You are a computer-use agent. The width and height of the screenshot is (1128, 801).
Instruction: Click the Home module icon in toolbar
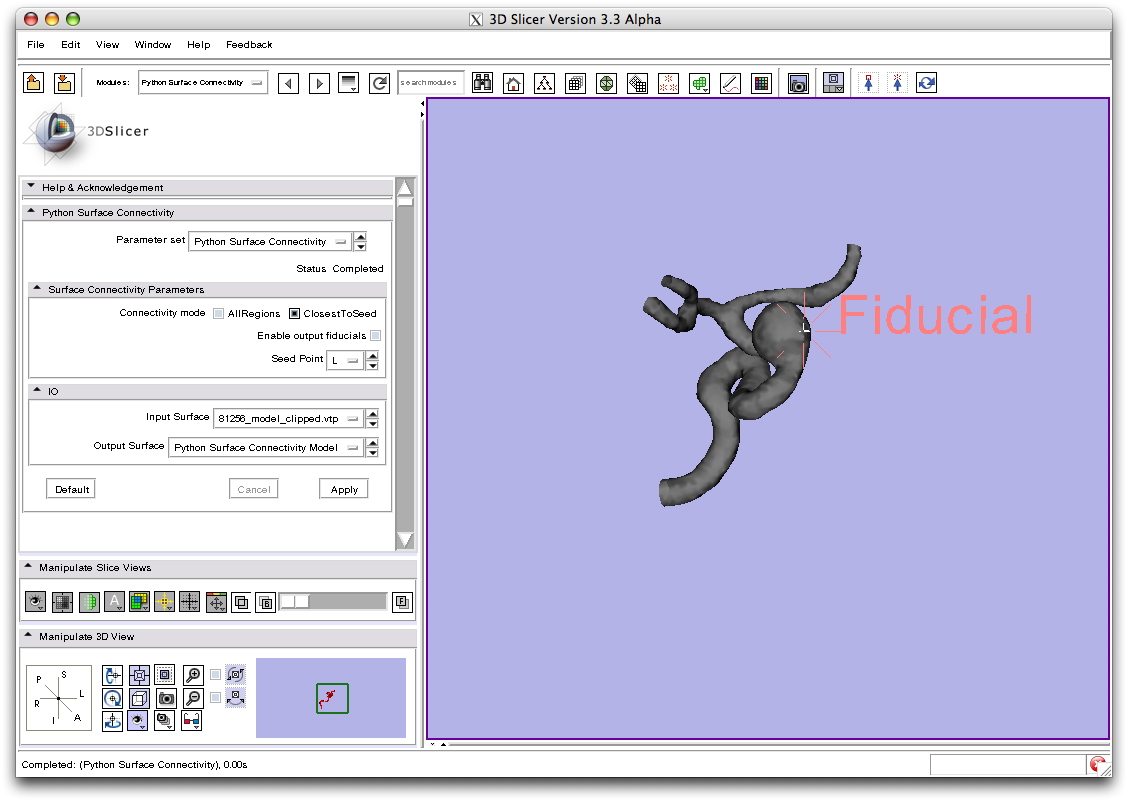click(513, 84)
